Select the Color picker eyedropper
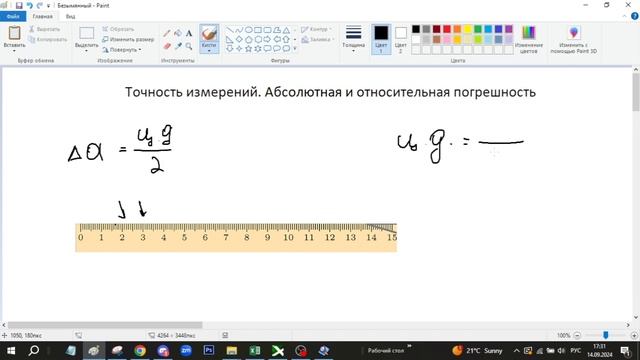Screen dimensions: 640x360 click(x=178, y=47)
